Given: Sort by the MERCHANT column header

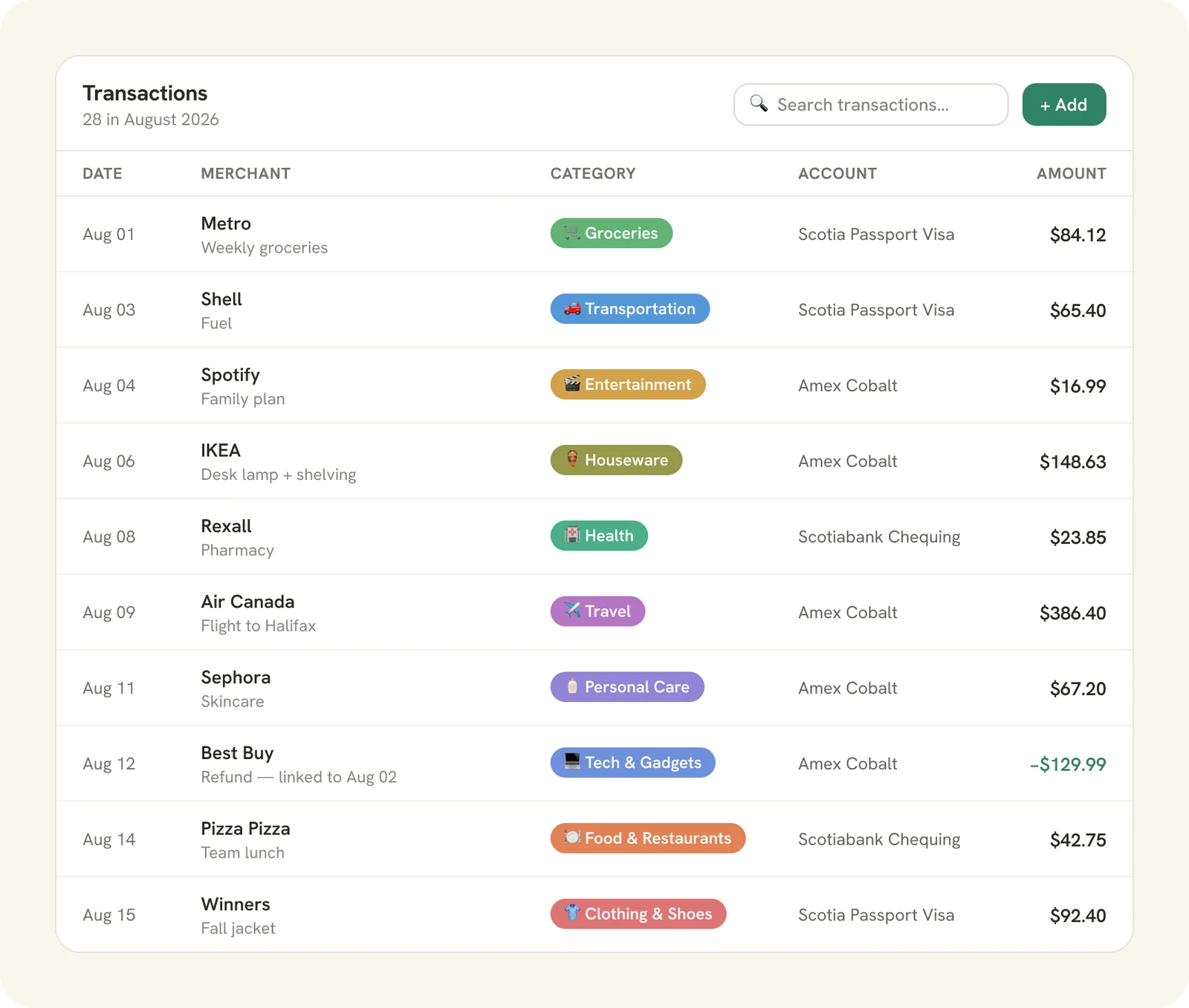Looking at the screenshot, I should (246, 174).
